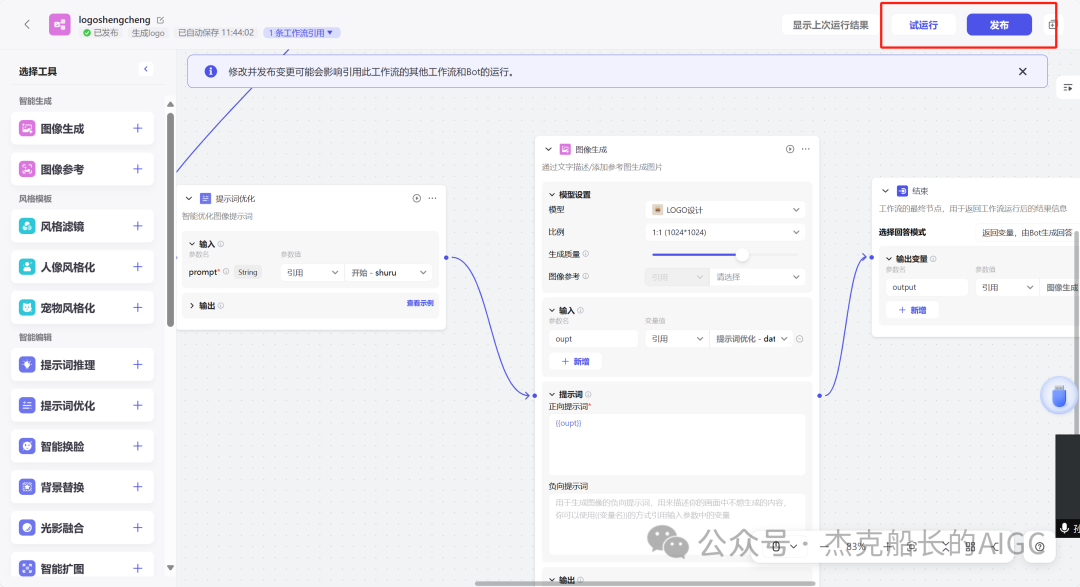The image size is (1080, 587).
Task: Click the pink logoshengcheng workflow icon
Action: 60,25
